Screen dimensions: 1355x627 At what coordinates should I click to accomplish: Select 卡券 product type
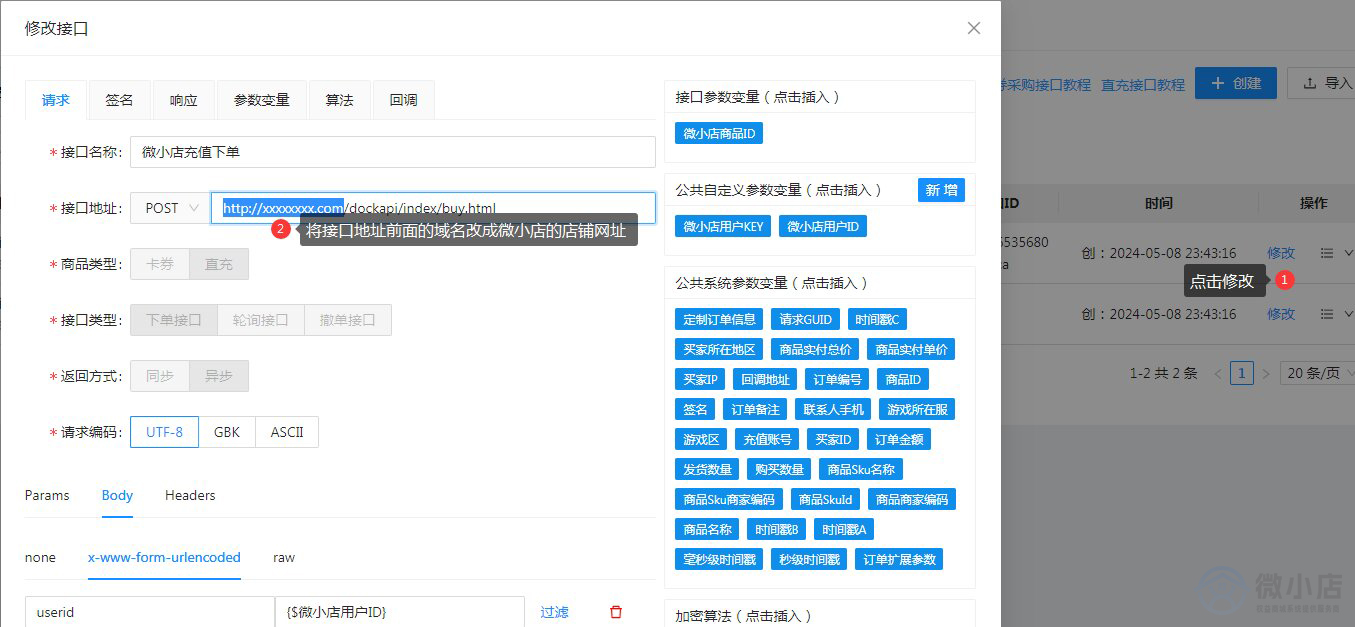(x=160, y=264)
